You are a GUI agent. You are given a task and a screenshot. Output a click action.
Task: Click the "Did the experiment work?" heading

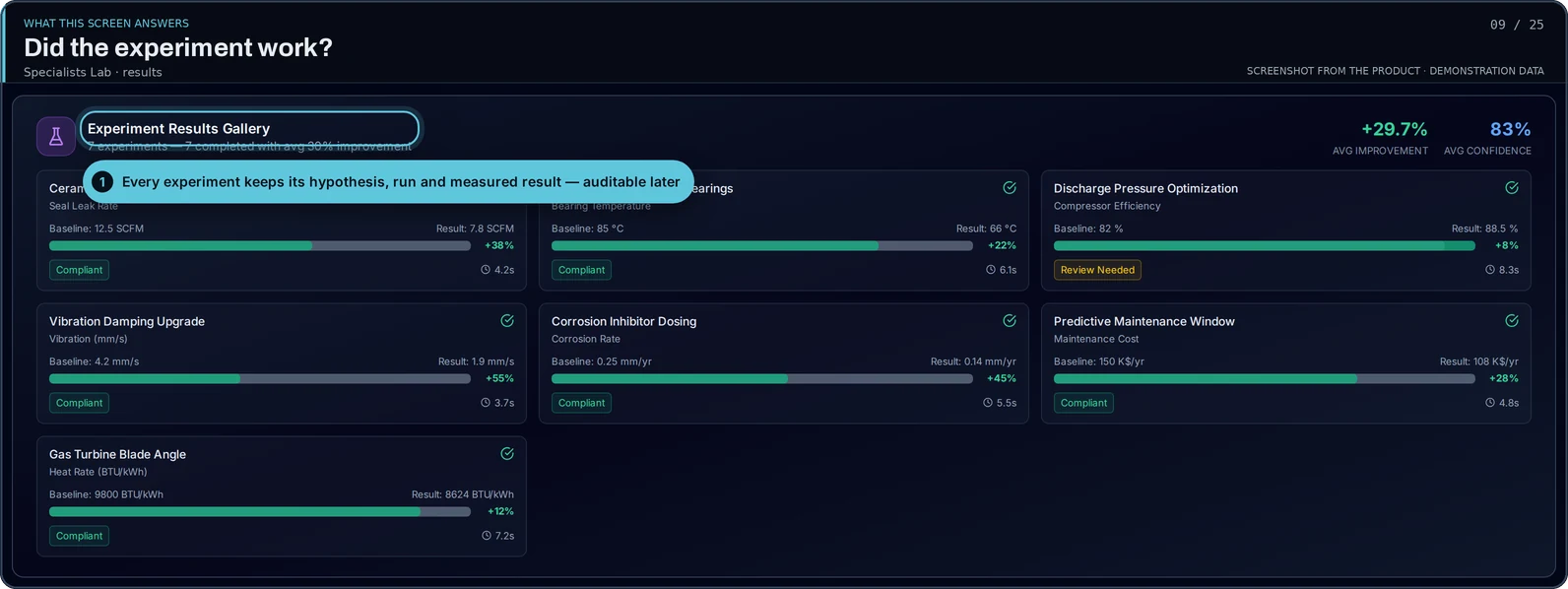(178, 47)
